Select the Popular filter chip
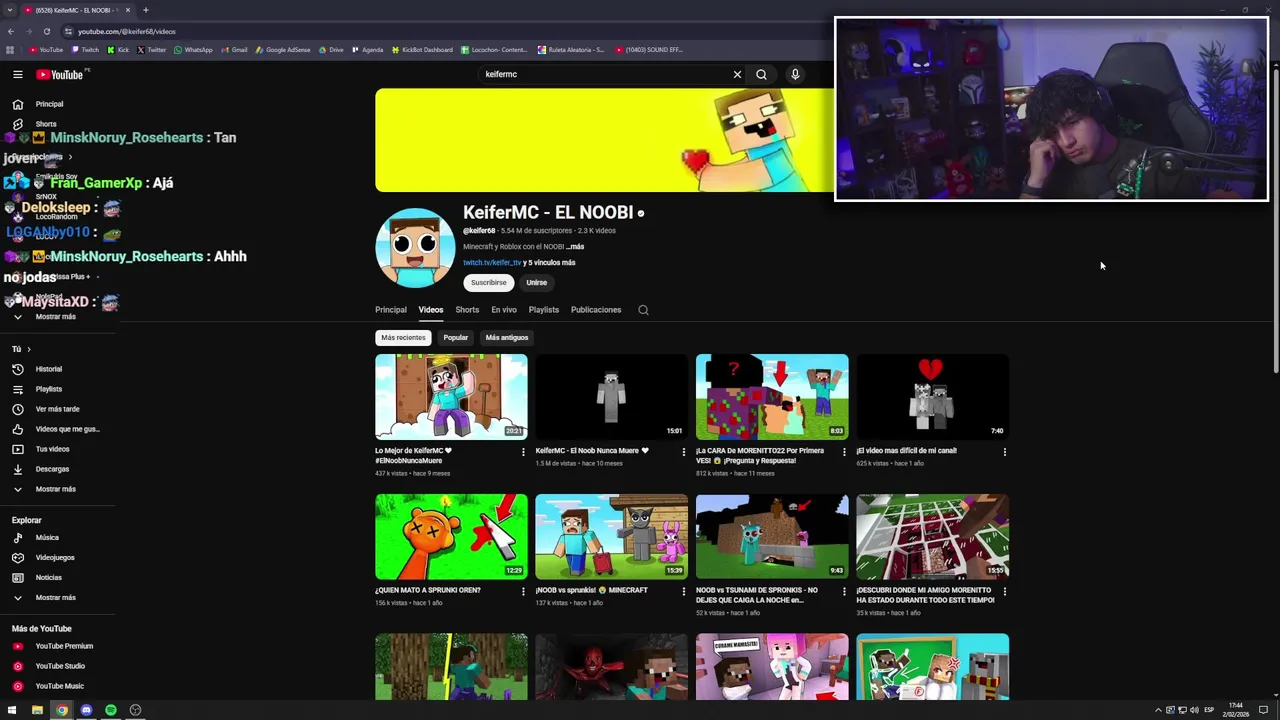The height and width of the screenshot is (720, 1280). point(455,338)
